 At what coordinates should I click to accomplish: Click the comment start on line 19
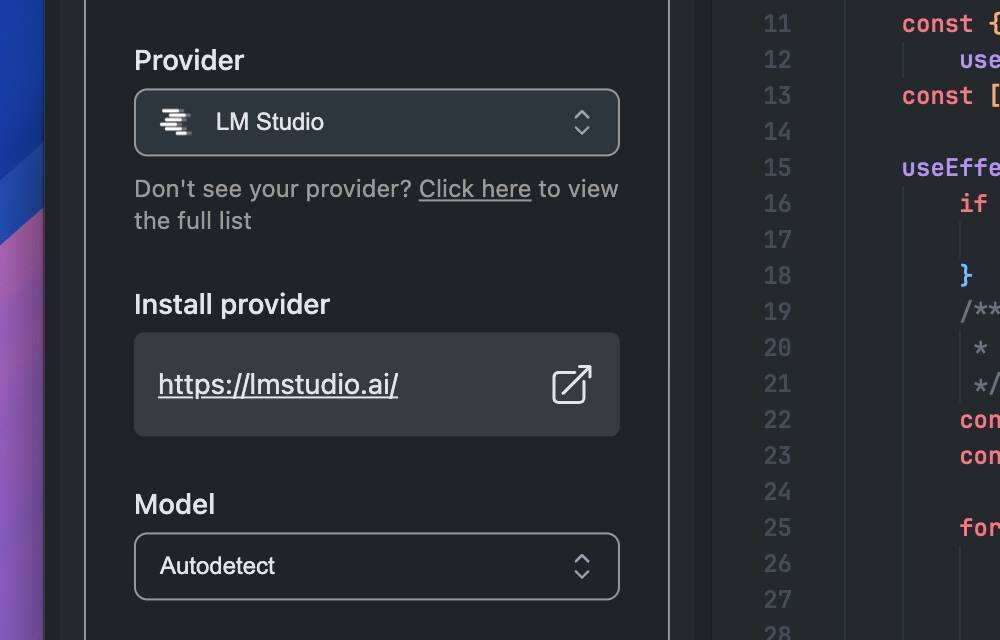[979, 311]
